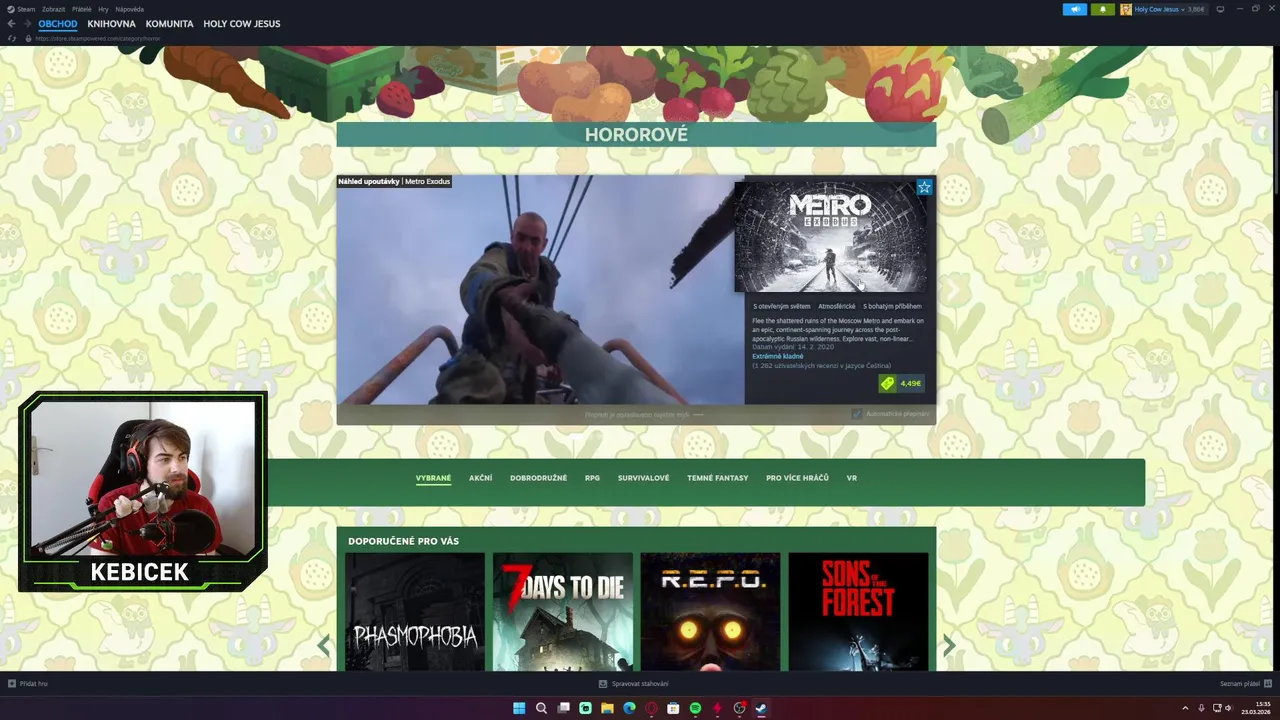
Task: Open Microsoft Store from the taskbar
Action: coord(673,708)
